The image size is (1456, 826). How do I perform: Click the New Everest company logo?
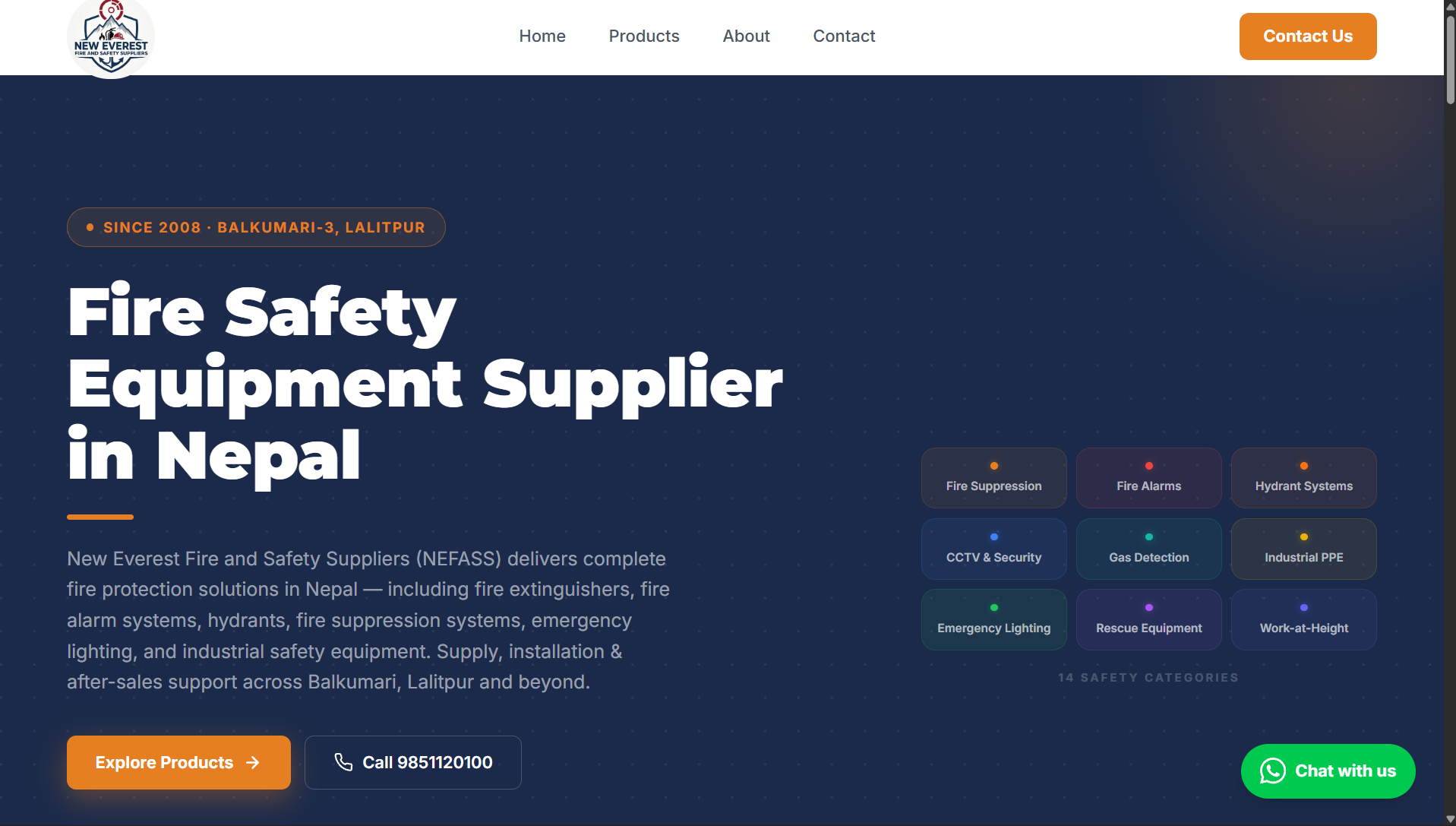tap(111, 37)
